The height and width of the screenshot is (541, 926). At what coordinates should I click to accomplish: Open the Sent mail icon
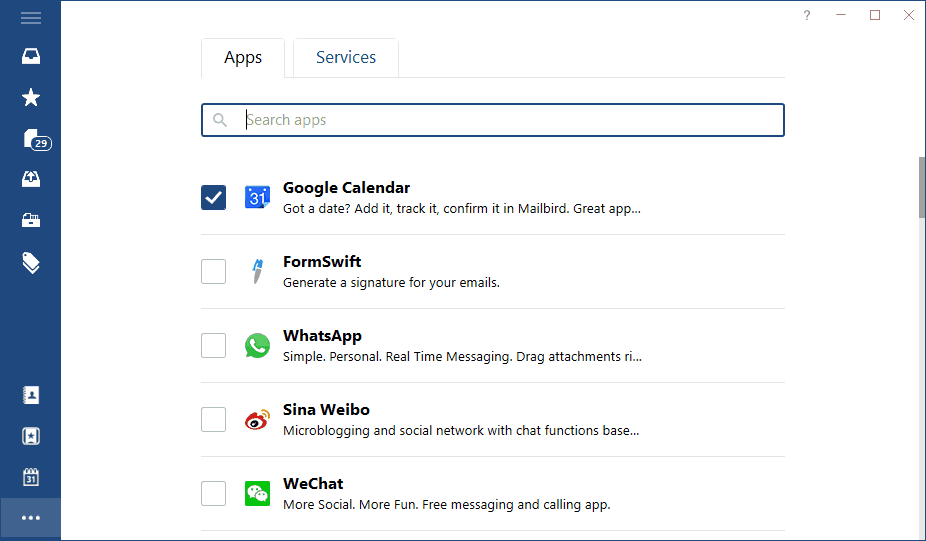(x=31, y=179)
